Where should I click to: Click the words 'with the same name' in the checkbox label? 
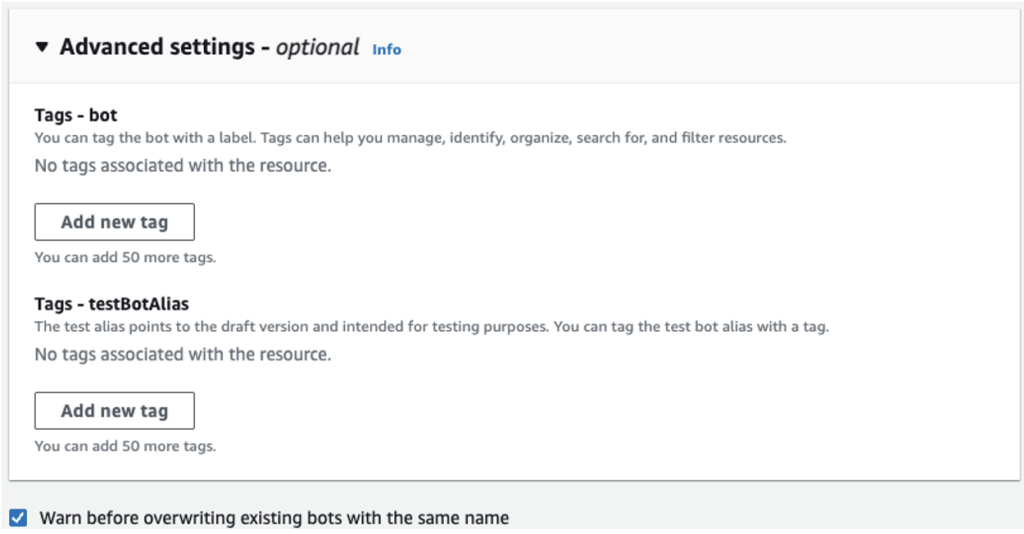click(x=438, y=518)
